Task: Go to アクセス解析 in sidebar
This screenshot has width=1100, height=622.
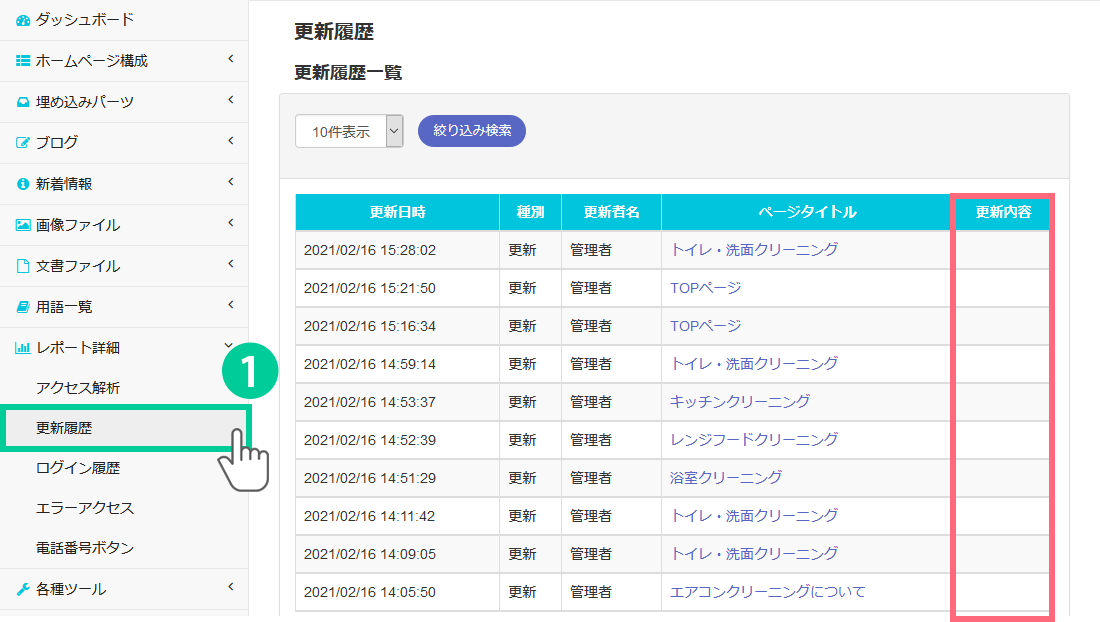Action: point(78,388)
